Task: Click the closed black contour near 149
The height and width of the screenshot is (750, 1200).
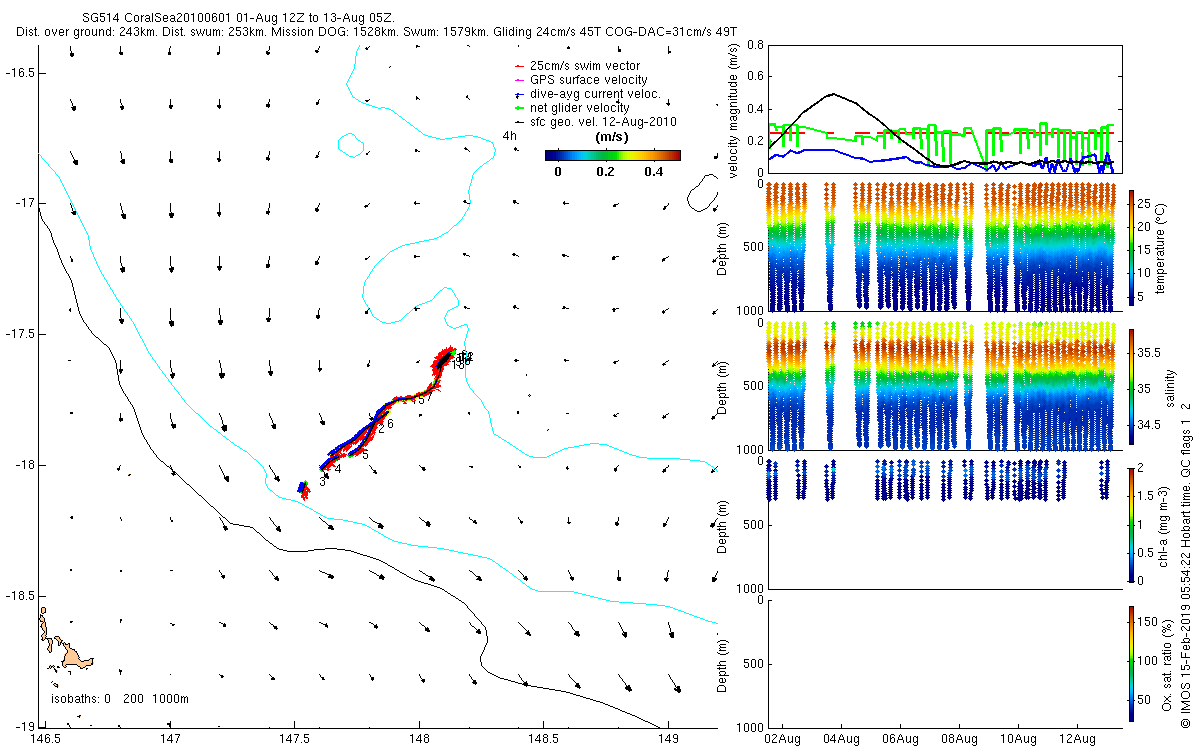Action: pyautogui.click(x=705, y=193)
